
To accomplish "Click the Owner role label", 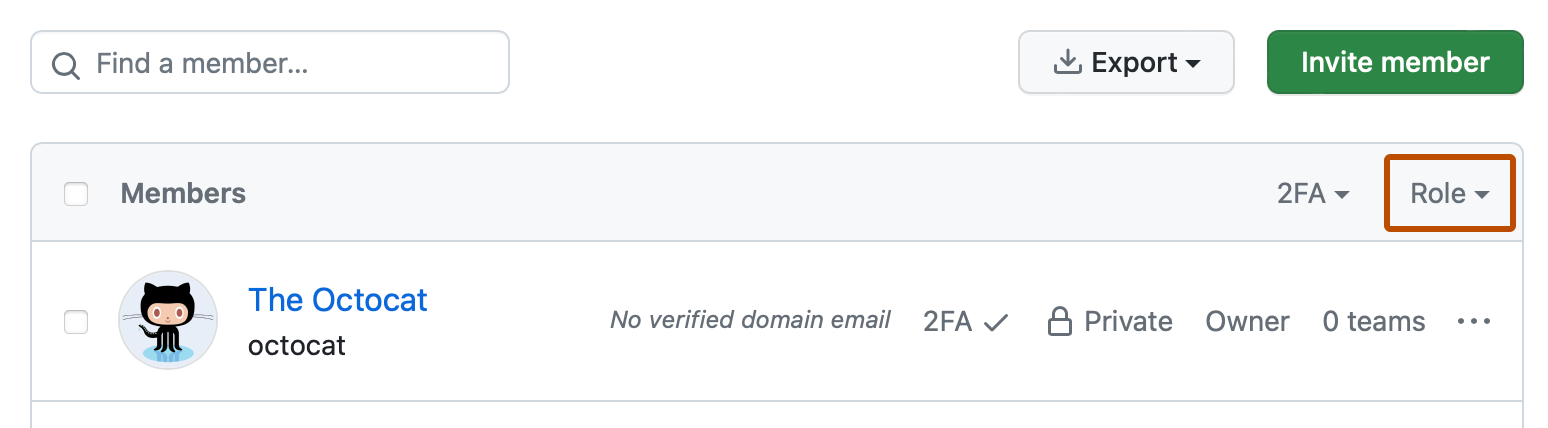I will point(1247,322).
